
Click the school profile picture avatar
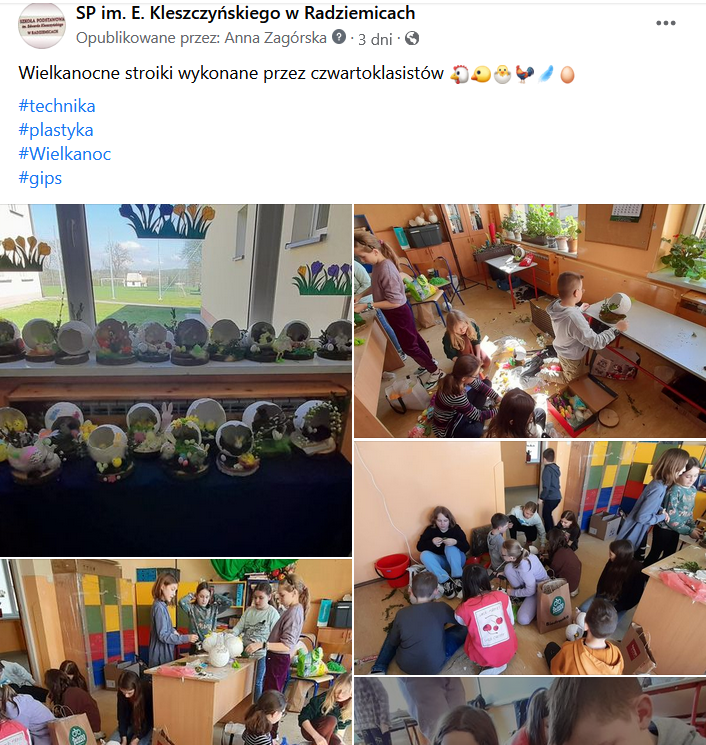coord(41,26)
